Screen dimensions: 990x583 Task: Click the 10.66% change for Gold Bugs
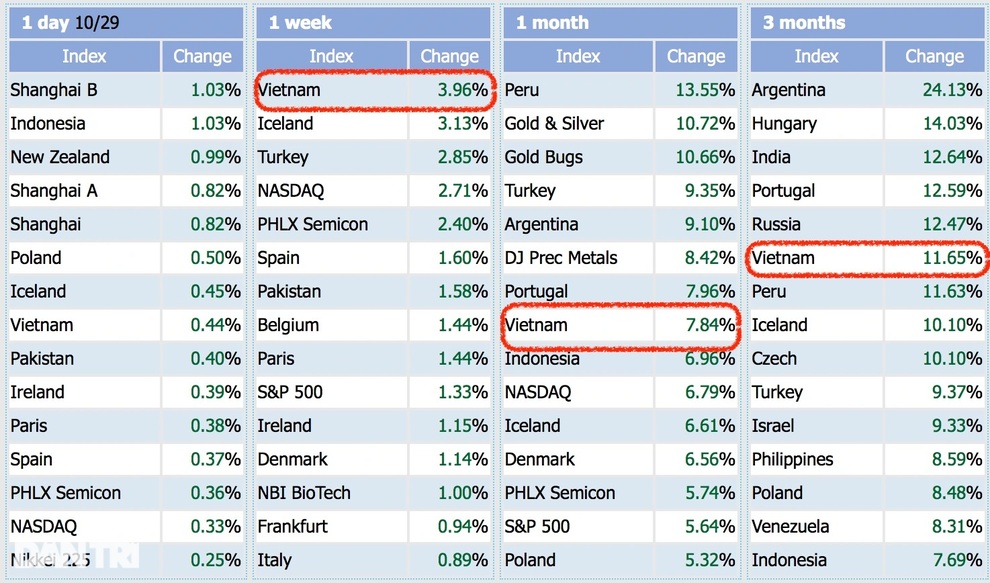point(705,157)
